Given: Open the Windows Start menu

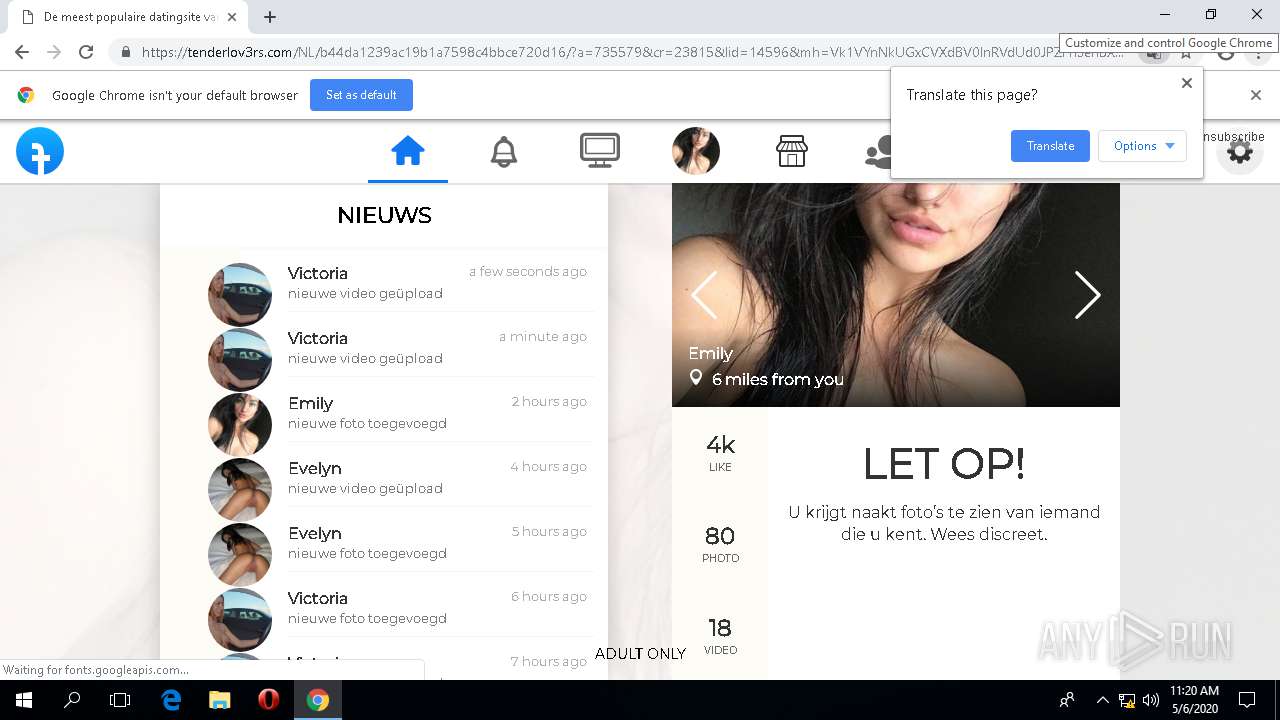Looking at the screenshot, I should click(x=24, y=700).
